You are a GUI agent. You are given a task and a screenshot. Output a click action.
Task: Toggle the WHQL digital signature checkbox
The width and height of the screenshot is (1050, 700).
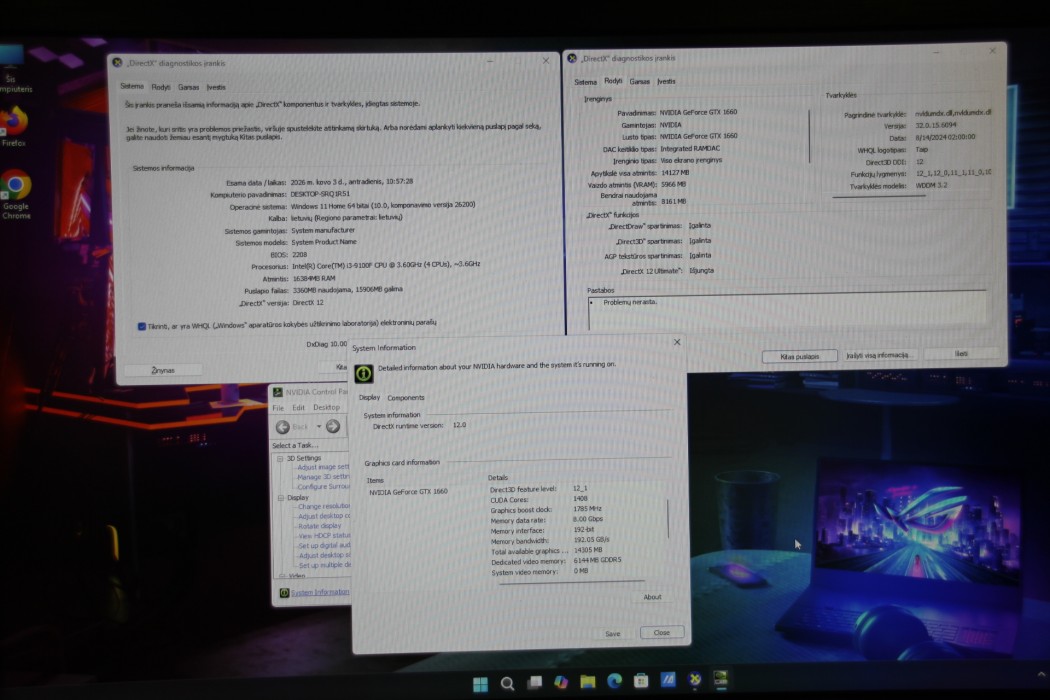click(x=142, y=325)
